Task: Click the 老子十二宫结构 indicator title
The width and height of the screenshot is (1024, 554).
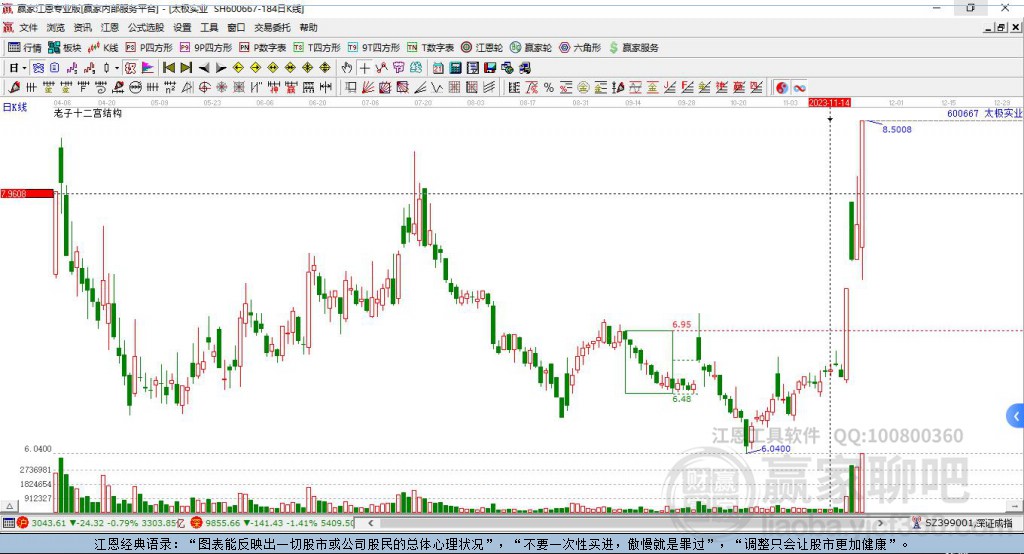Action: click(88, 114)
